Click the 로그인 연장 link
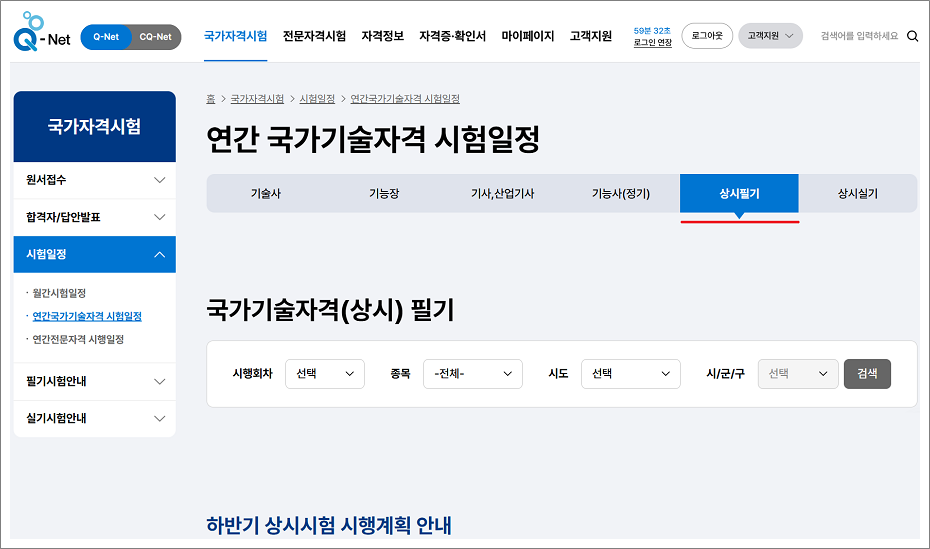Screen dimensions: 930x549 pos(652,43)
